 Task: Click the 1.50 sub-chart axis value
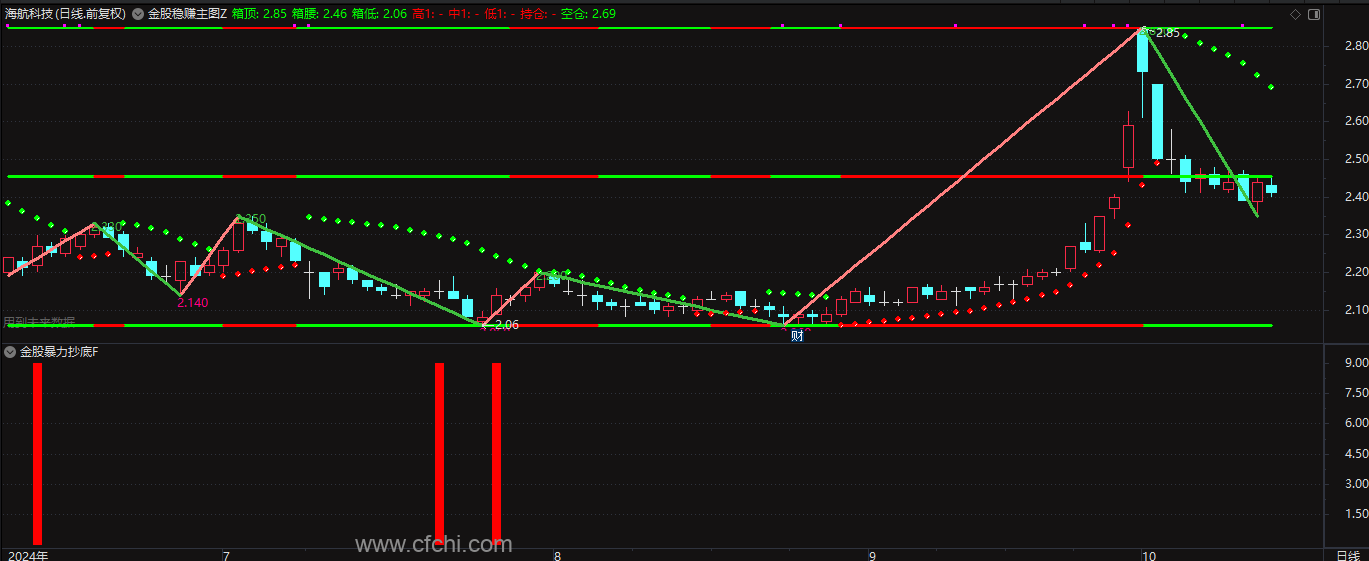coord(1355,514)
